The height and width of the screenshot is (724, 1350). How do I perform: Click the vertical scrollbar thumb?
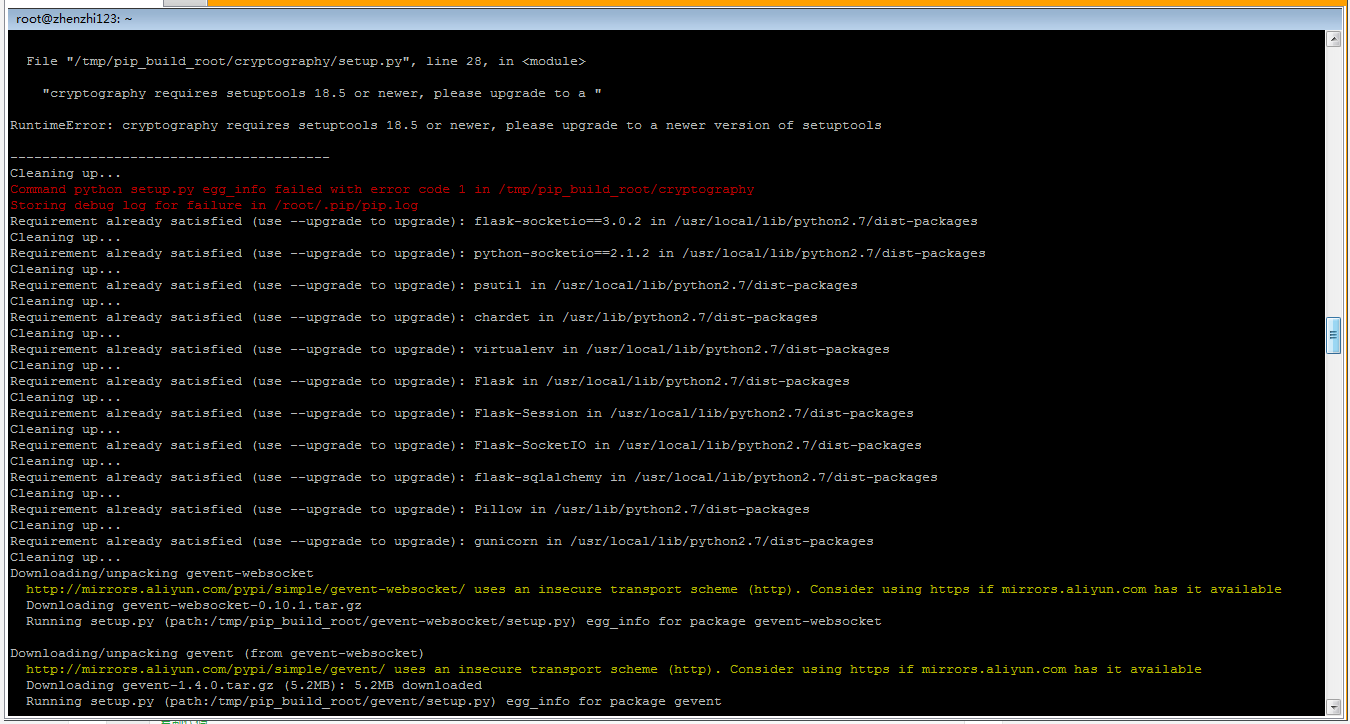pyautogui.click(x=1333, y=335)
